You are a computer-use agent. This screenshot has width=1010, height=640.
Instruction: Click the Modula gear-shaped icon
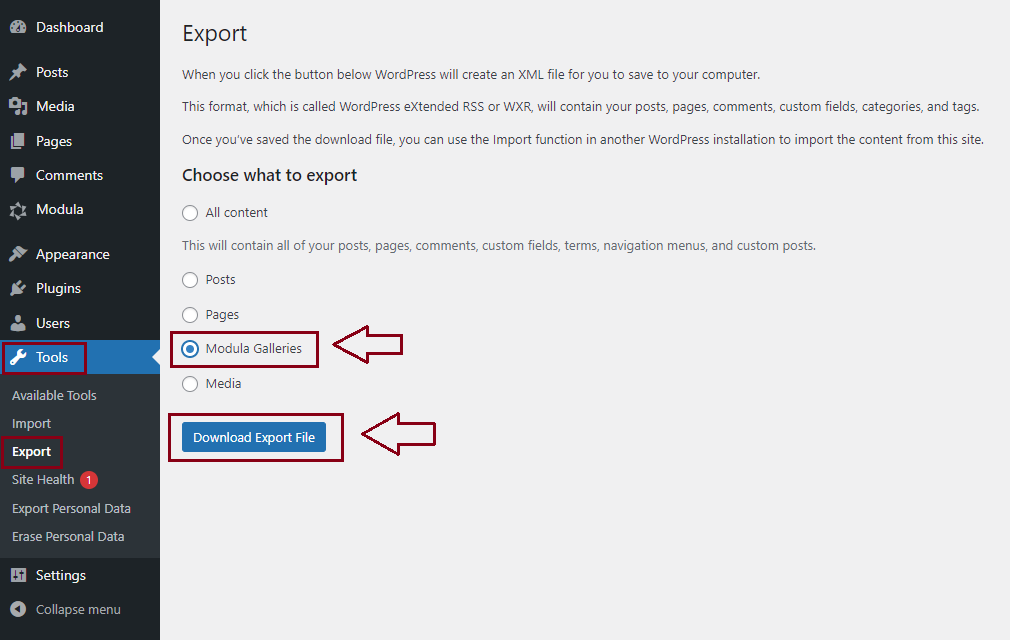[x=18, y=210]
